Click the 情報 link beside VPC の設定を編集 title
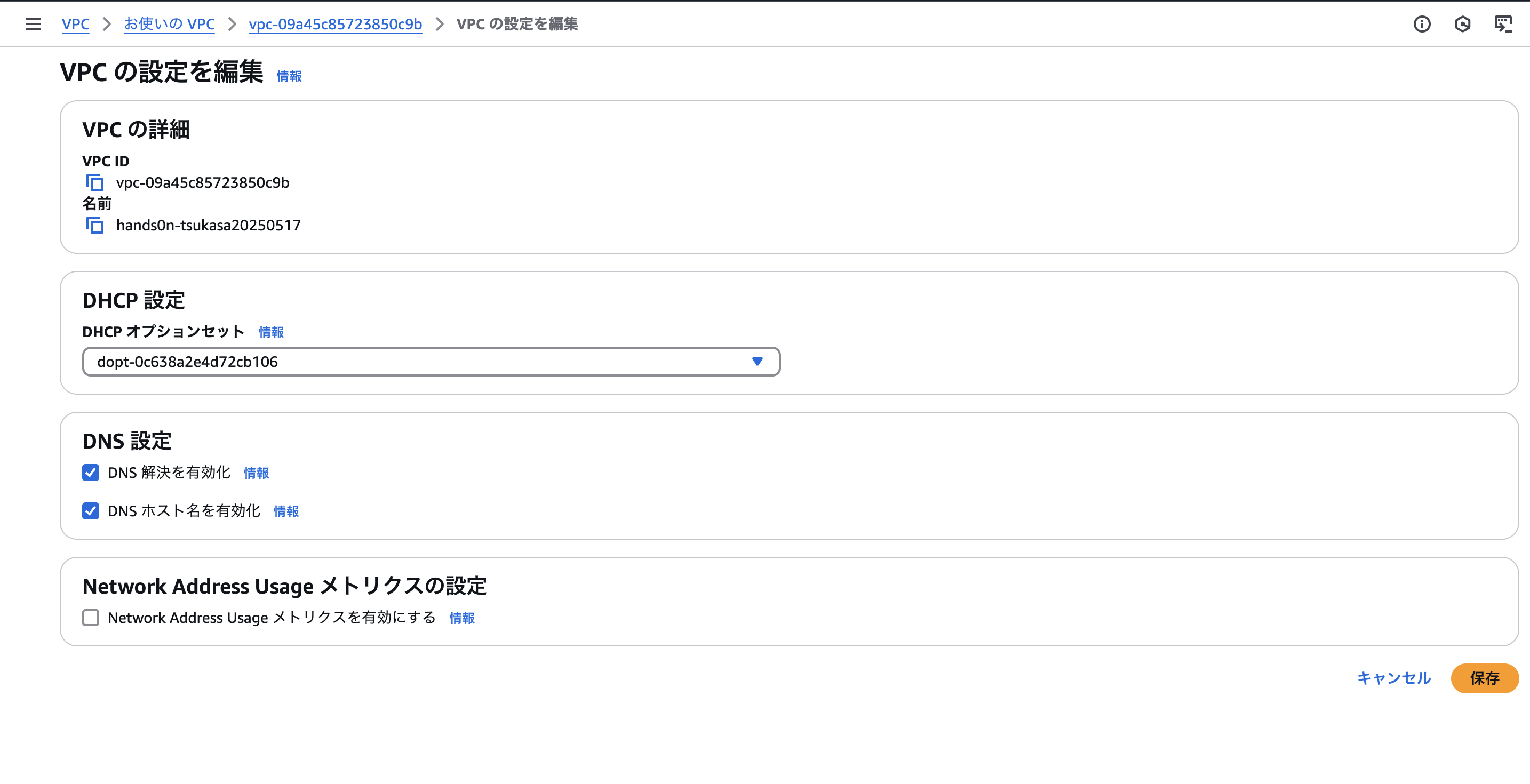 pos(289,76)
